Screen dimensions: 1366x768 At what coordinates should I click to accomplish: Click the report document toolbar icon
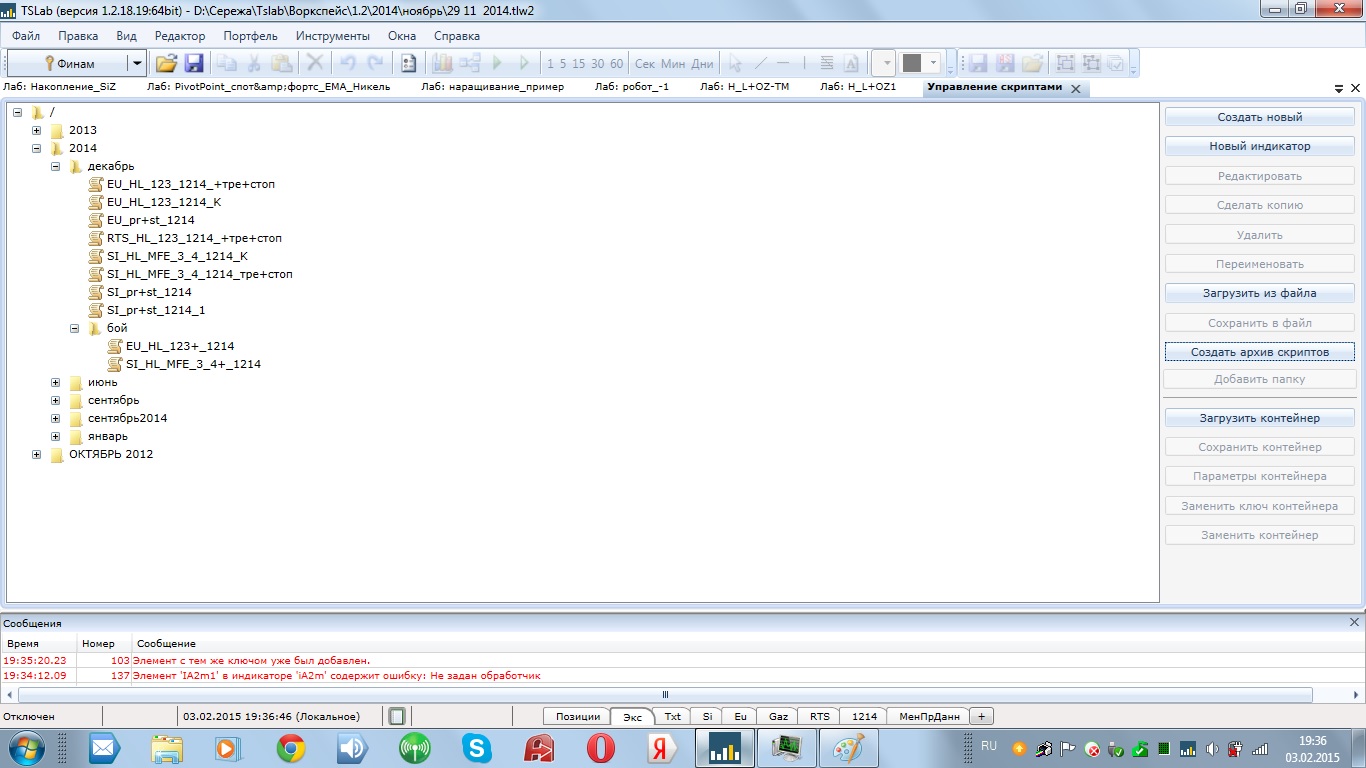coord(408,63)
